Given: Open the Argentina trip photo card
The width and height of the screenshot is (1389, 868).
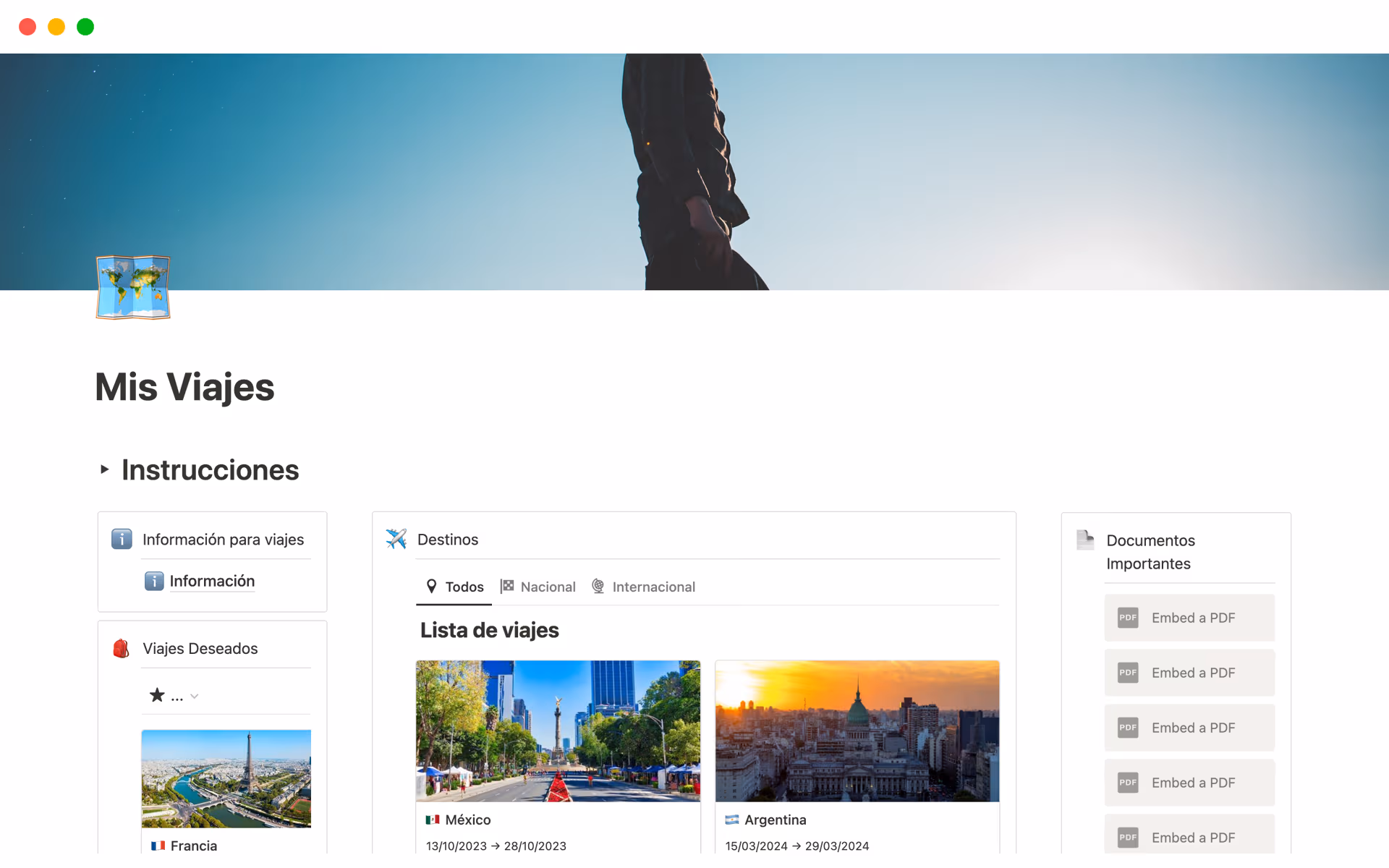Looking at the screenshot, I should coord(857,731).
